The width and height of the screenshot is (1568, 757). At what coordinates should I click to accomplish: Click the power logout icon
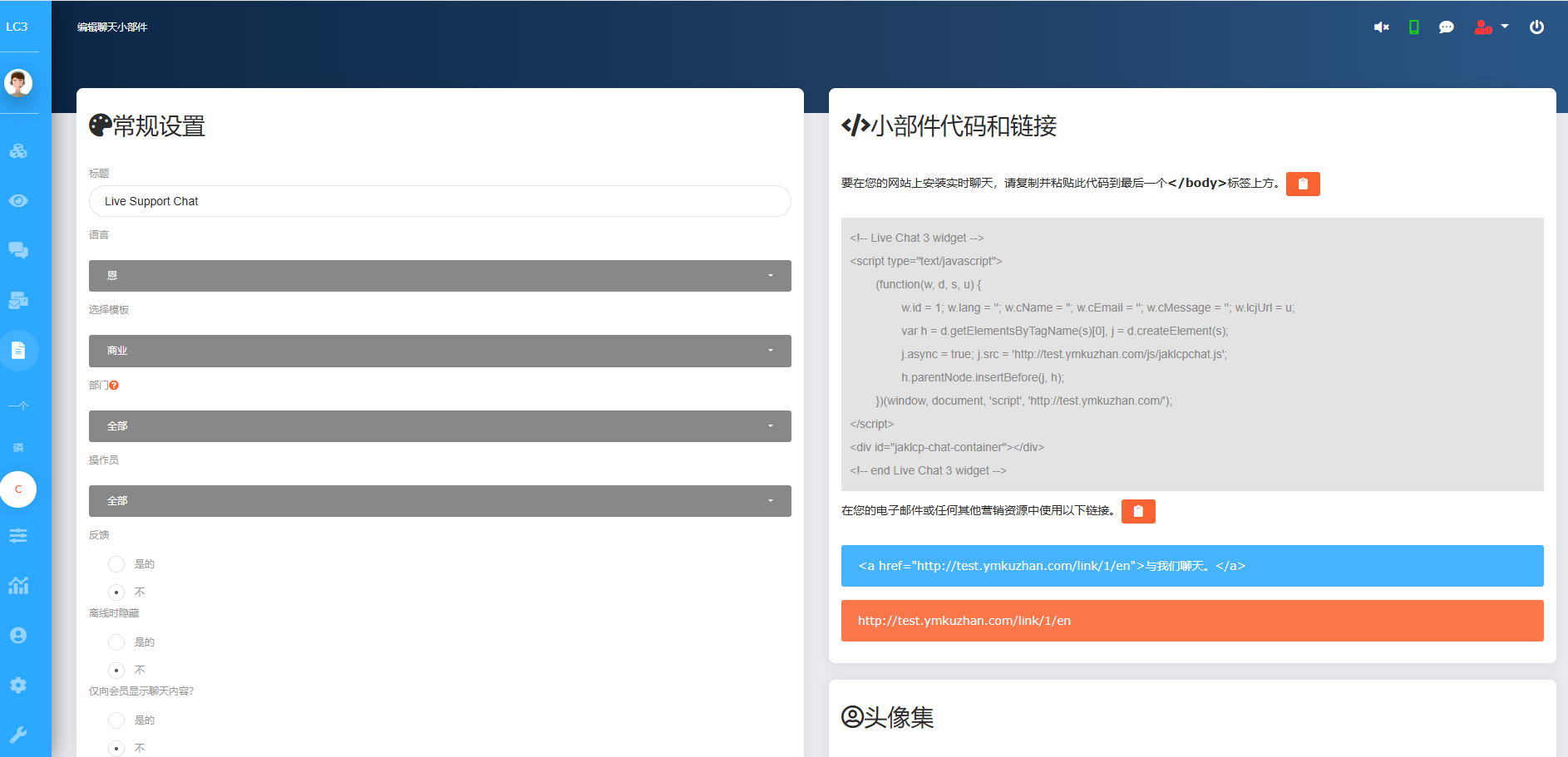click(x=1536, y=26)
